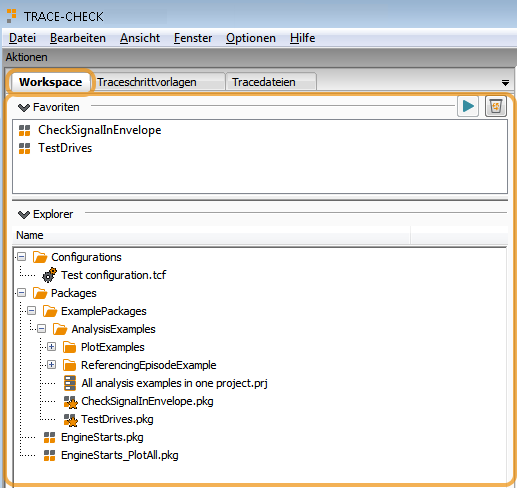Select CheckSignalInEnvelope.pkg in Explorer
This screenshot has width=517, height=488.
click(147, 401)
